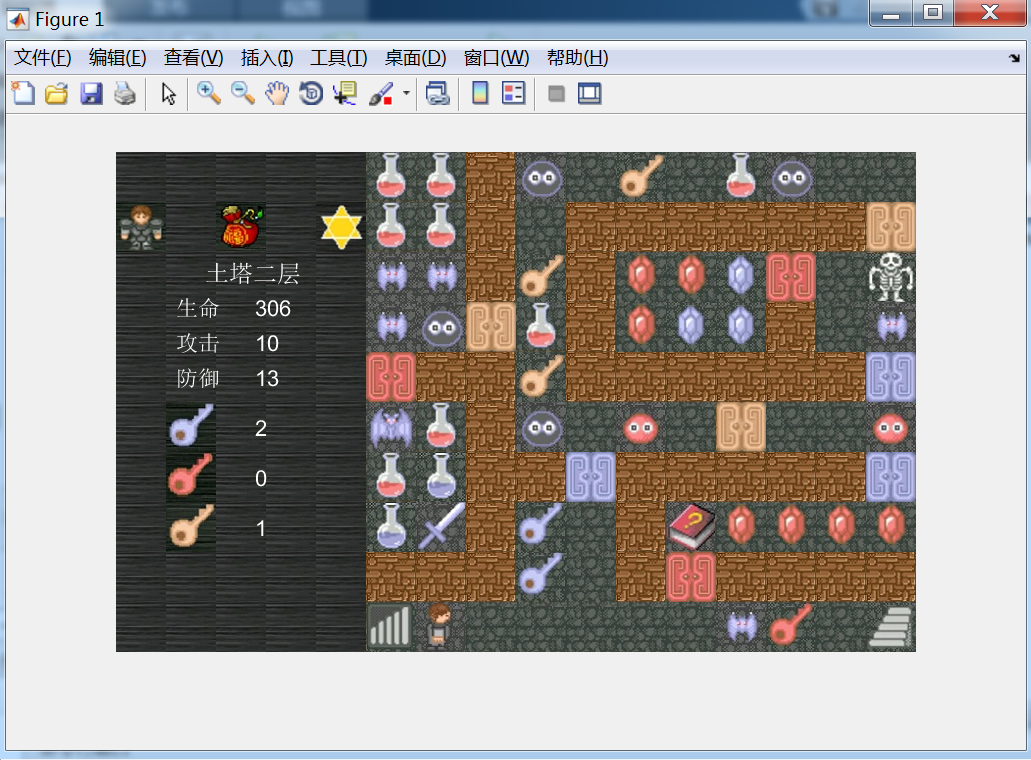Image resolution: width=1031 pixels, height=760 pixels.
Task: Click the yellow key in top map row
Action: (x=641, y=177)
